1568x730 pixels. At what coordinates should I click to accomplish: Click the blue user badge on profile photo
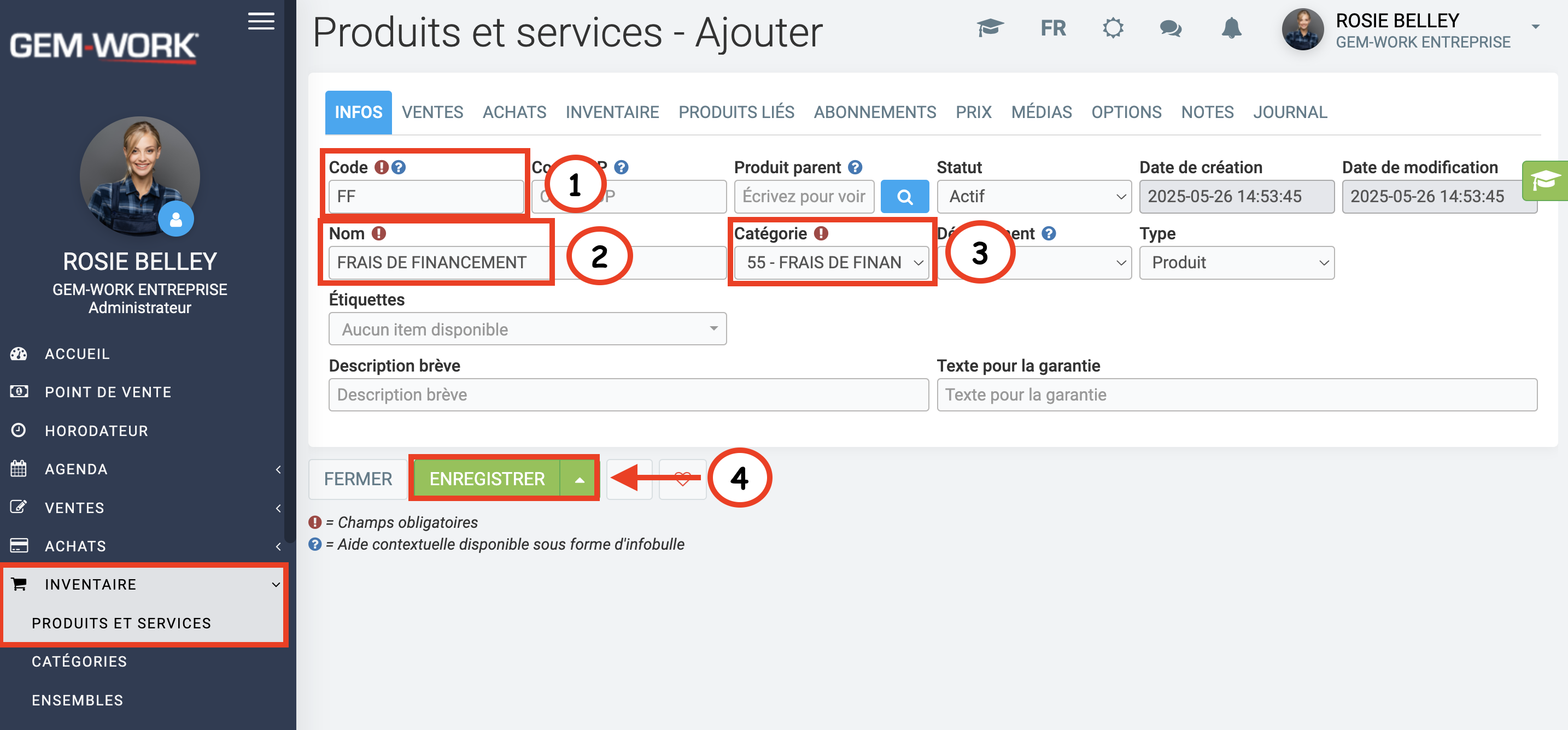(x=176, y=219)
